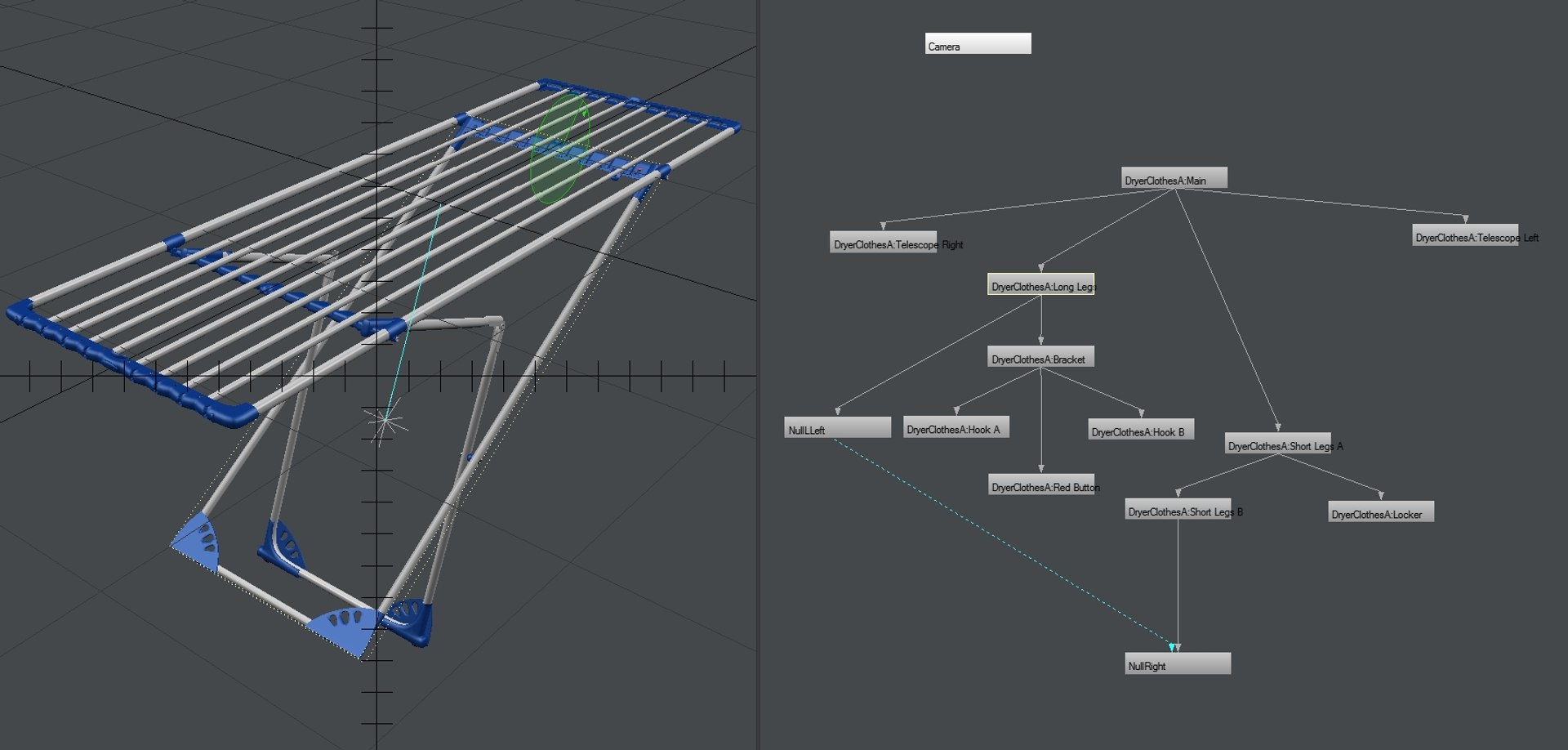Select the DryerClothesA:Main node
Screen dimensions: 1568x750
click(1174, 178)
